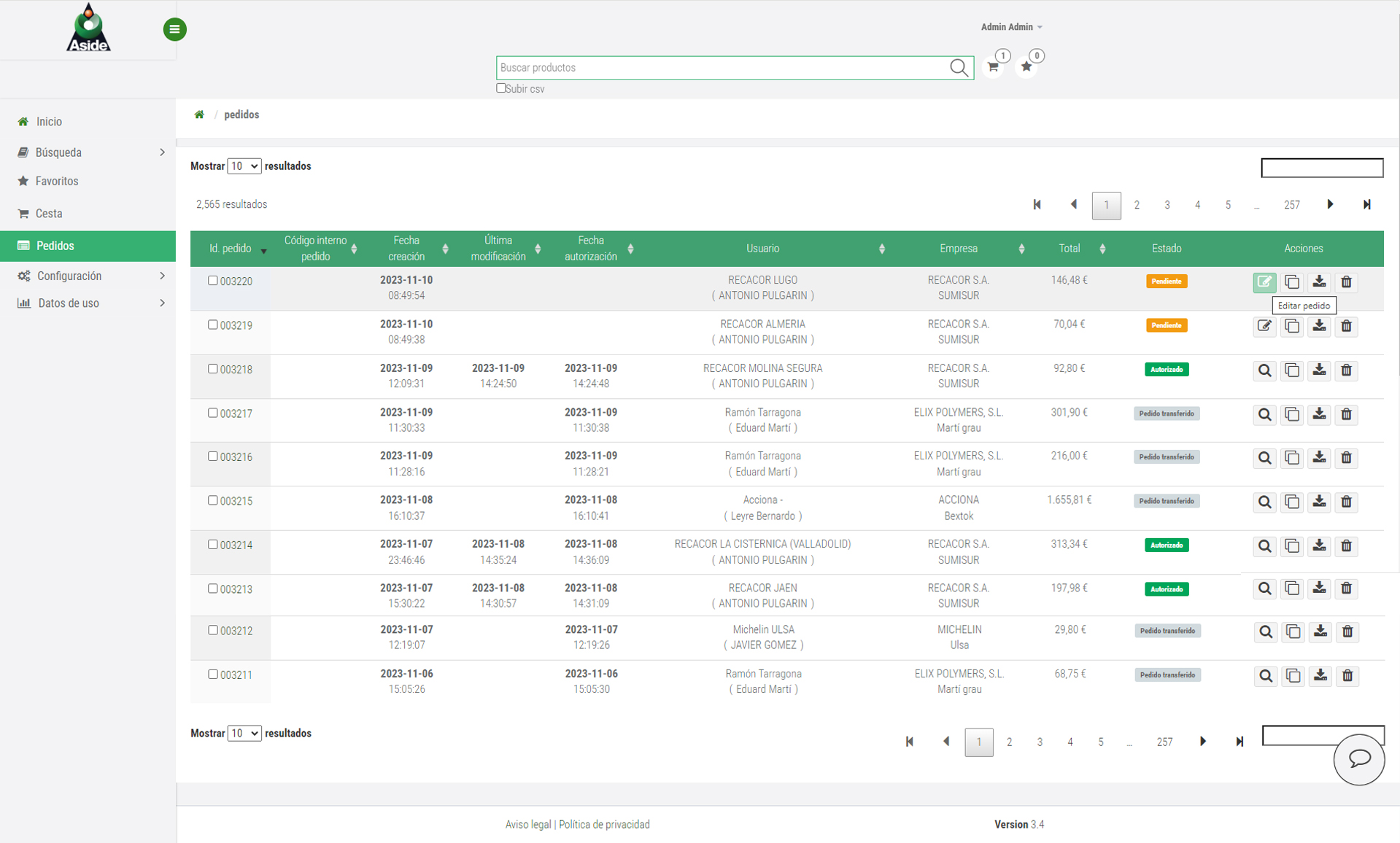Image resolution: width=1400 pixels, height=843 pixels.
Task: Delete order 003217 with trash icon
Action: click(x=1347, y=414)
